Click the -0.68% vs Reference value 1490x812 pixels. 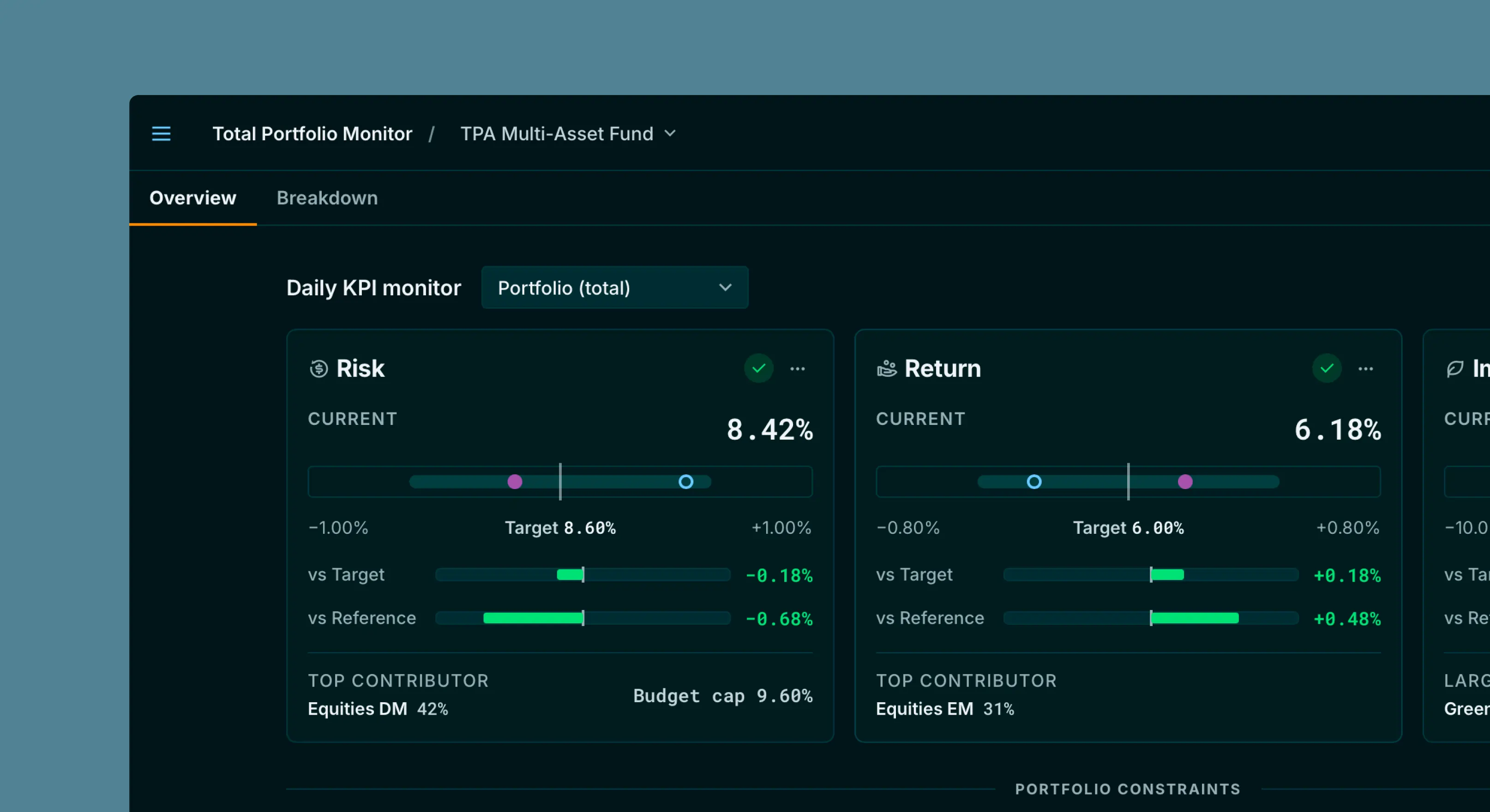point(779,618)
